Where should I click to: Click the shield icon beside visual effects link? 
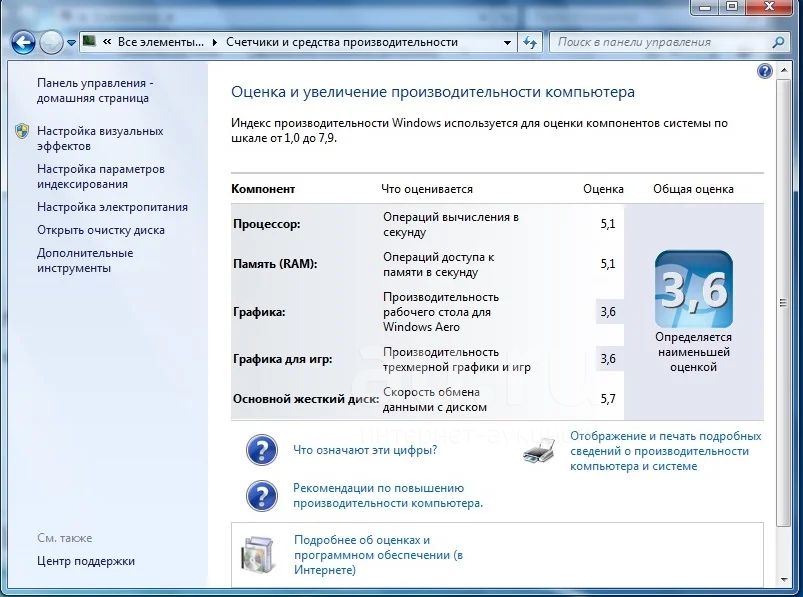[22, 131]
